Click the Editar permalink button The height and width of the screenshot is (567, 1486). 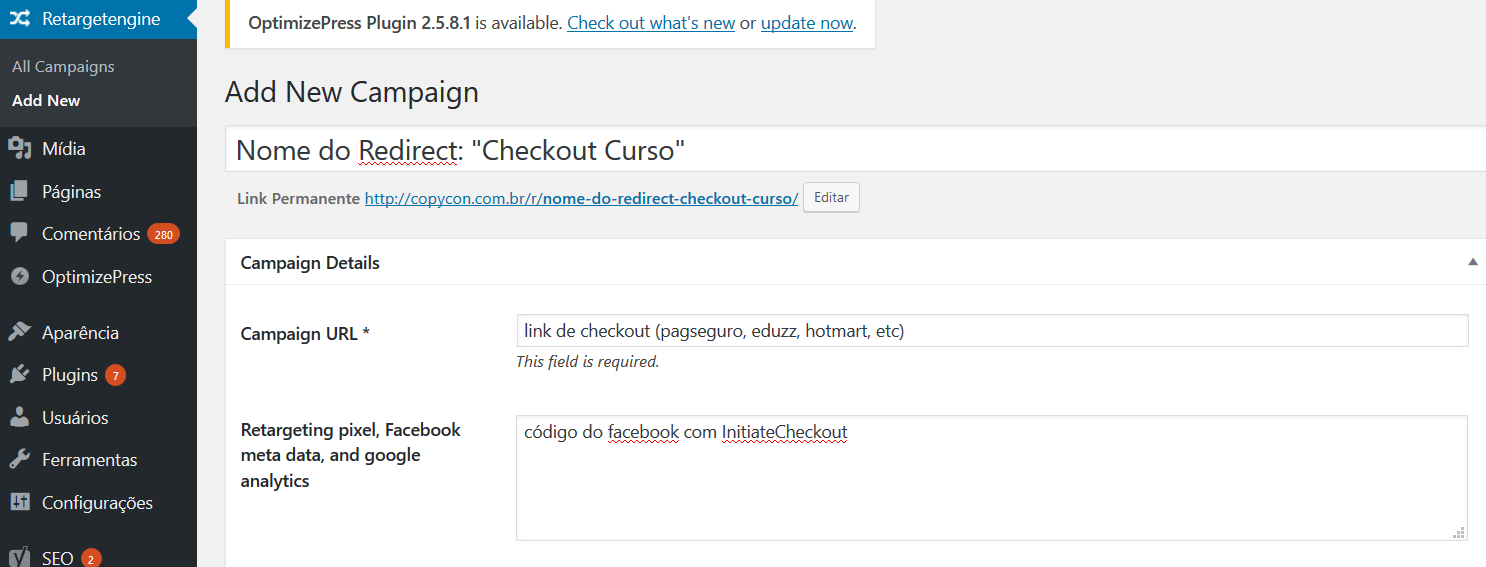(831, 197)
